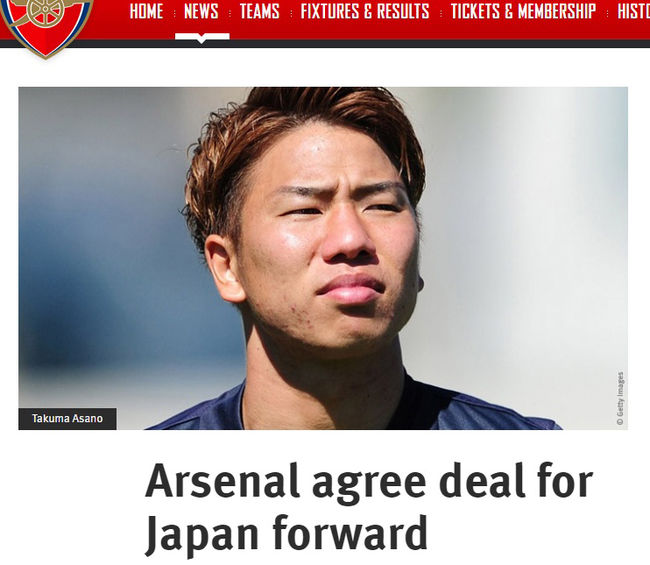
Task: Open TICKETS & MEMBERSHIP menu
Action: click(x=523, y=11)
